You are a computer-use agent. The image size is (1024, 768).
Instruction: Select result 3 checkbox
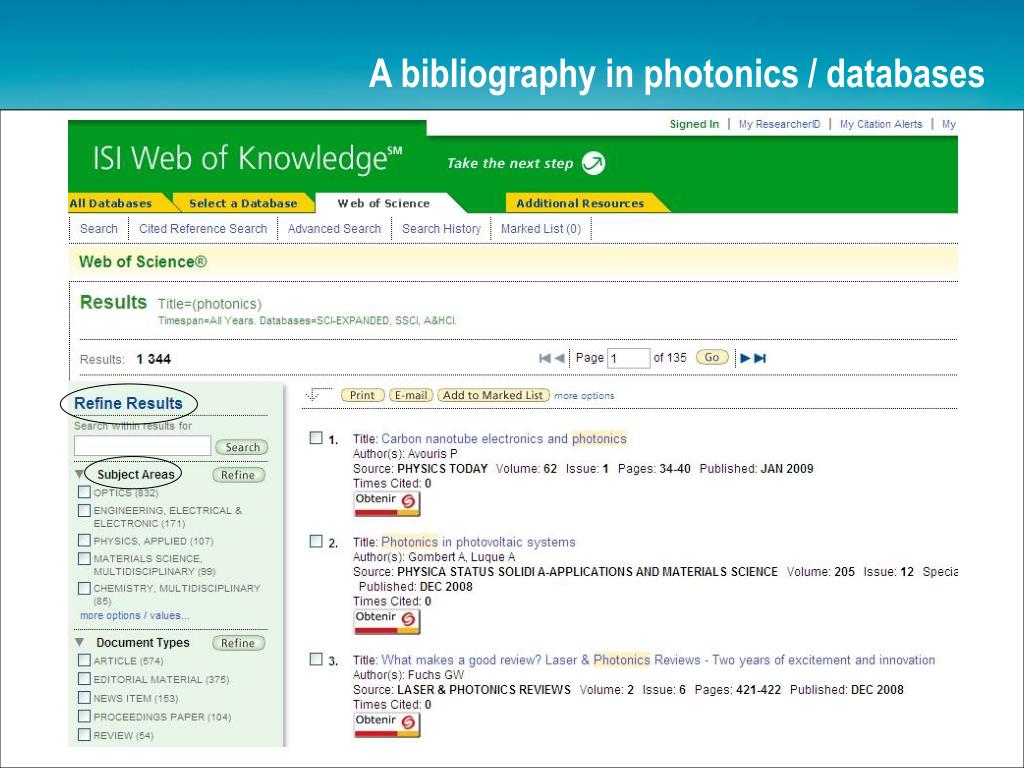tap(316, 659)
